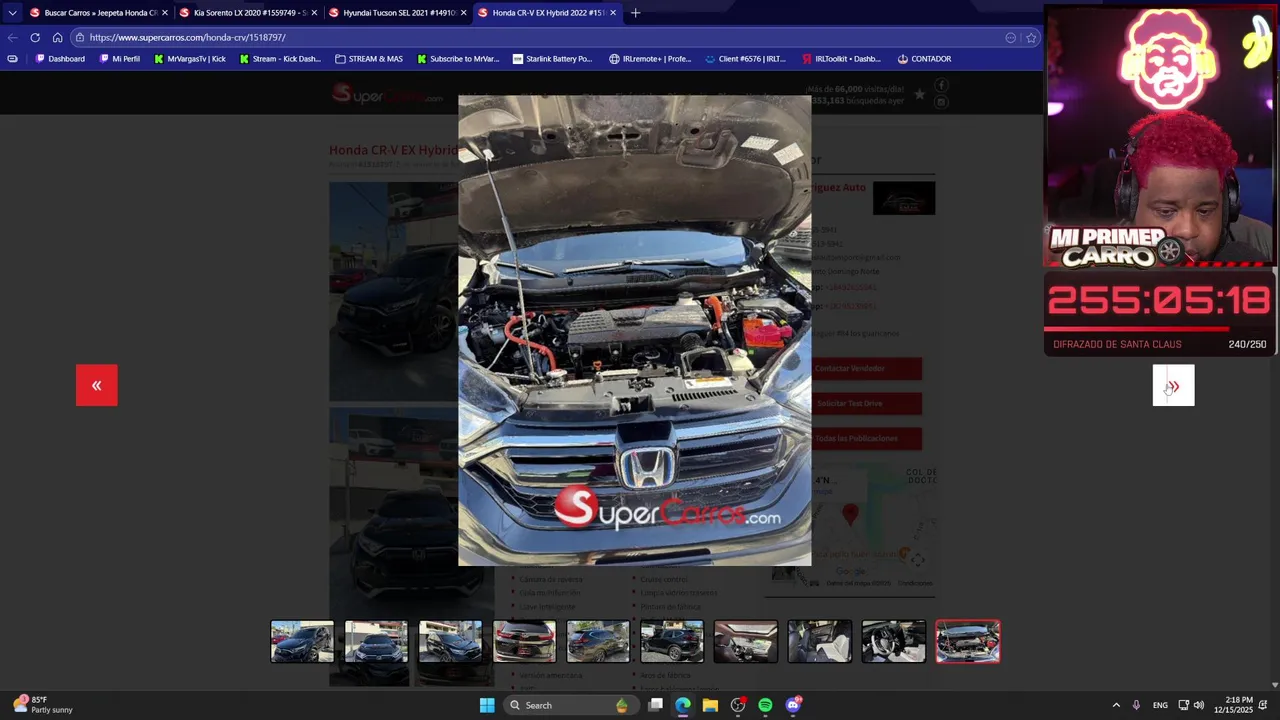Go back to the previous browser page
Screen dimensions: 1280x720
click(x=12, y=37)
